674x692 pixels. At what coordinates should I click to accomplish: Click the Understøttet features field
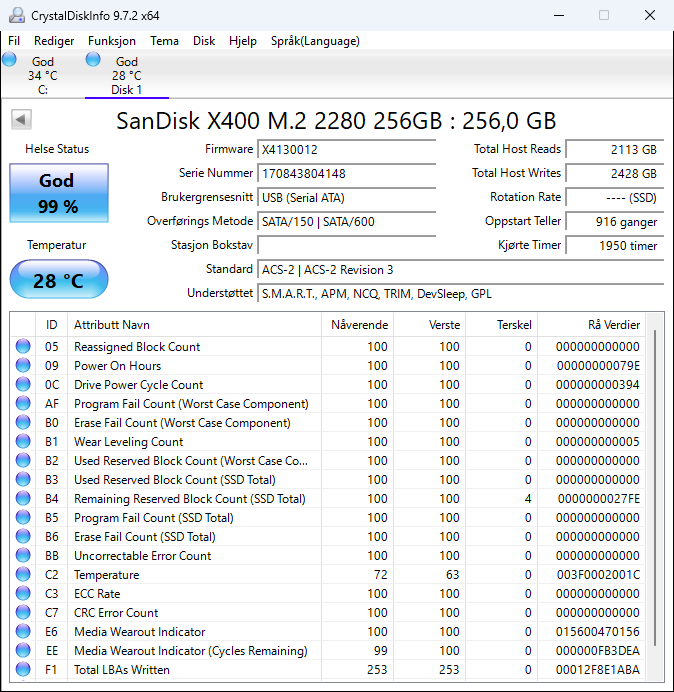click(461, 293)
